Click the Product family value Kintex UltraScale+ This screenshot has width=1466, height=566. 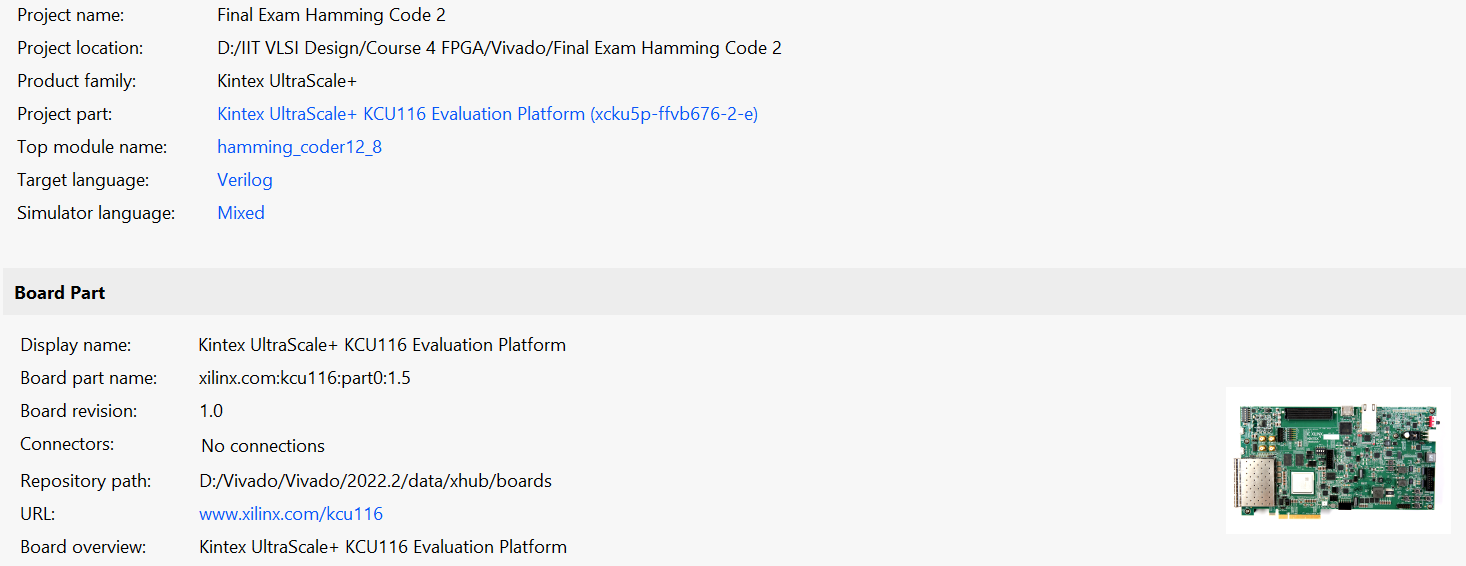[x=287, y=81]
